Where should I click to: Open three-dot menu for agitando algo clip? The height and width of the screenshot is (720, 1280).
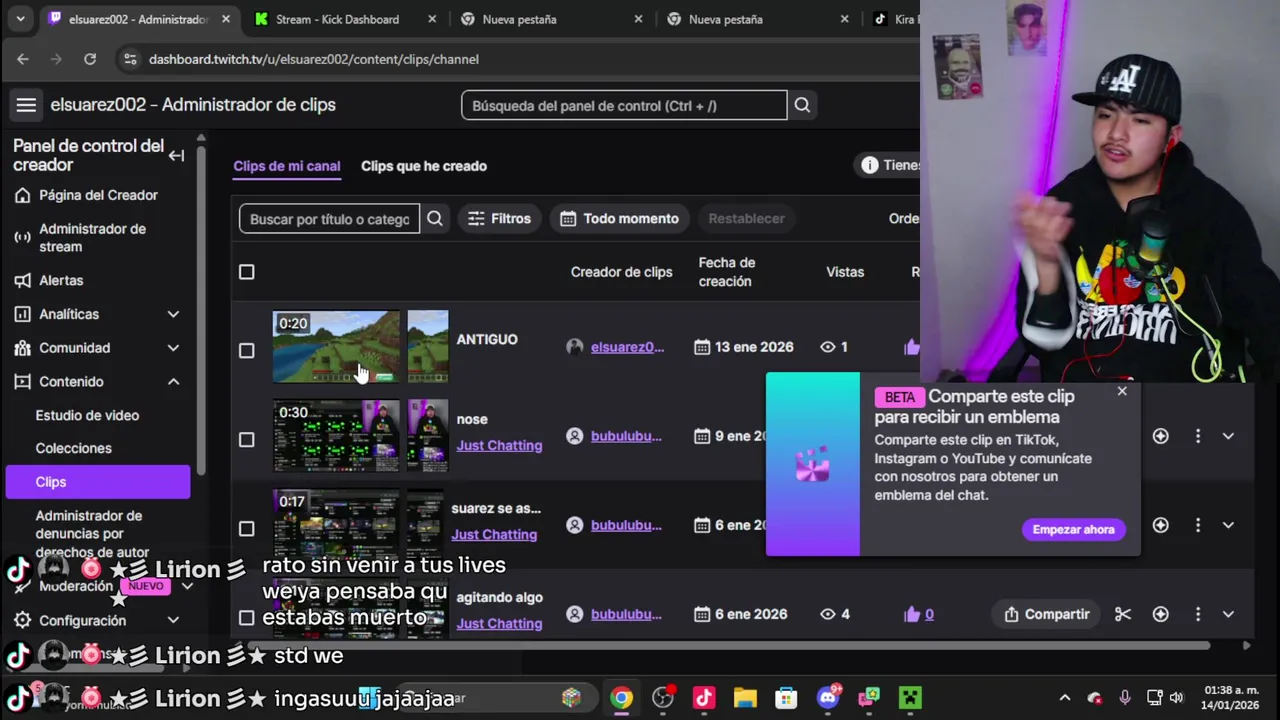(x=1197, y=614)
